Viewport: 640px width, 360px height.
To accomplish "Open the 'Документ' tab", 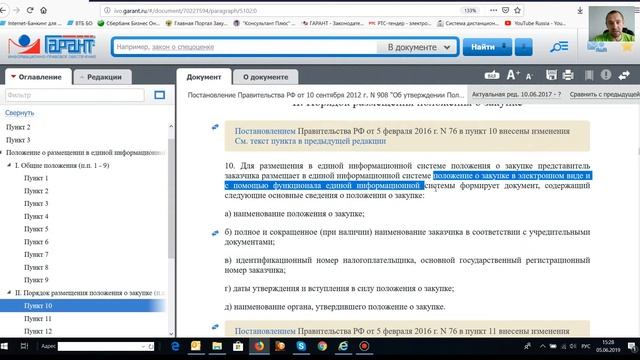I will [x=204, y=77].
